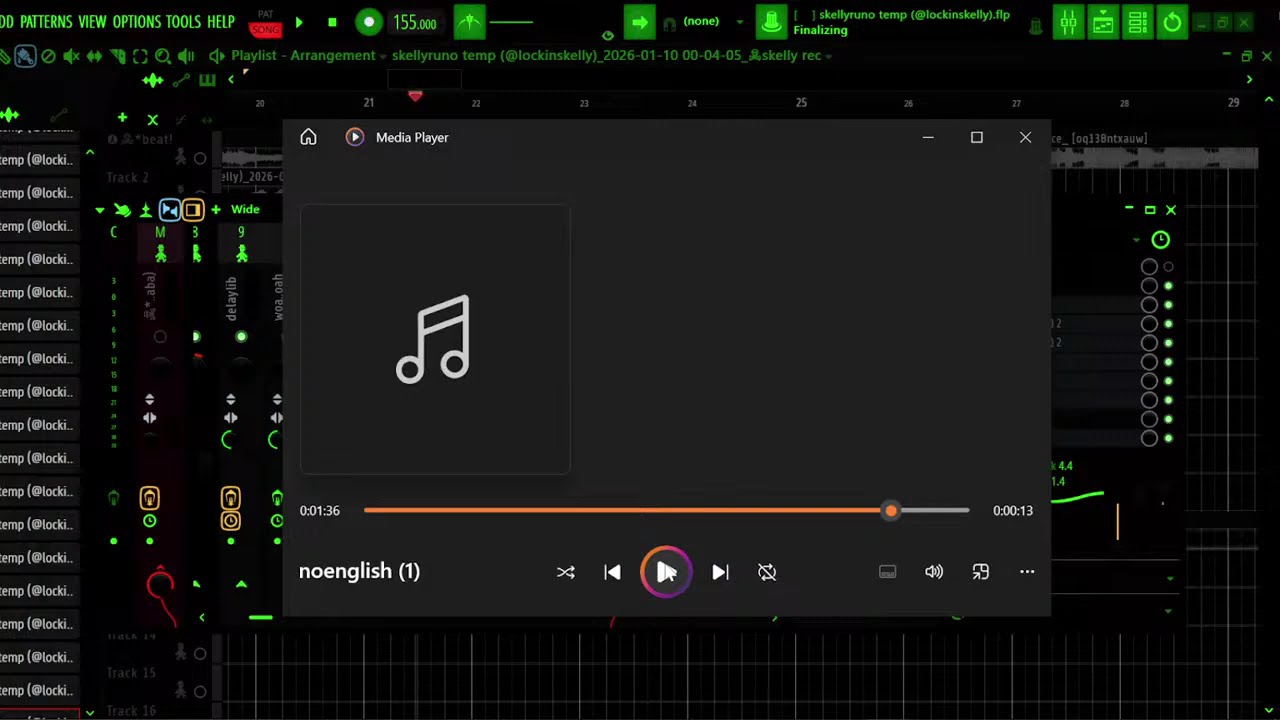Viewport: 1280px width, 720px height.
Task: Open mixer options green down-arrow menu
Action: tap(99, 210)
